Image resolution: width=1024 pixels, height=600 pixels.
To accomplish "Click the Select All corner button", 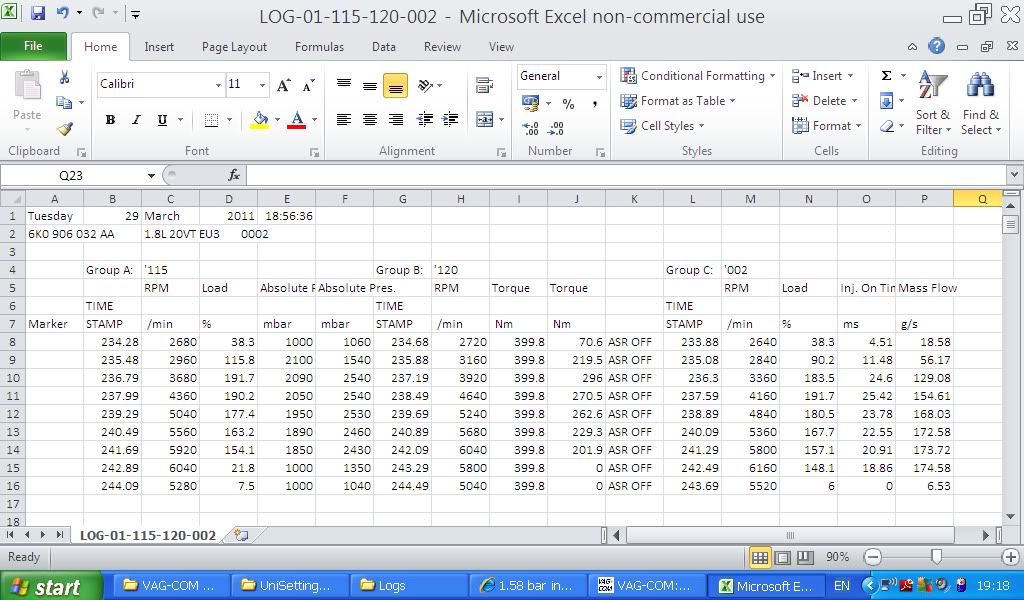I will coord(13,198).
